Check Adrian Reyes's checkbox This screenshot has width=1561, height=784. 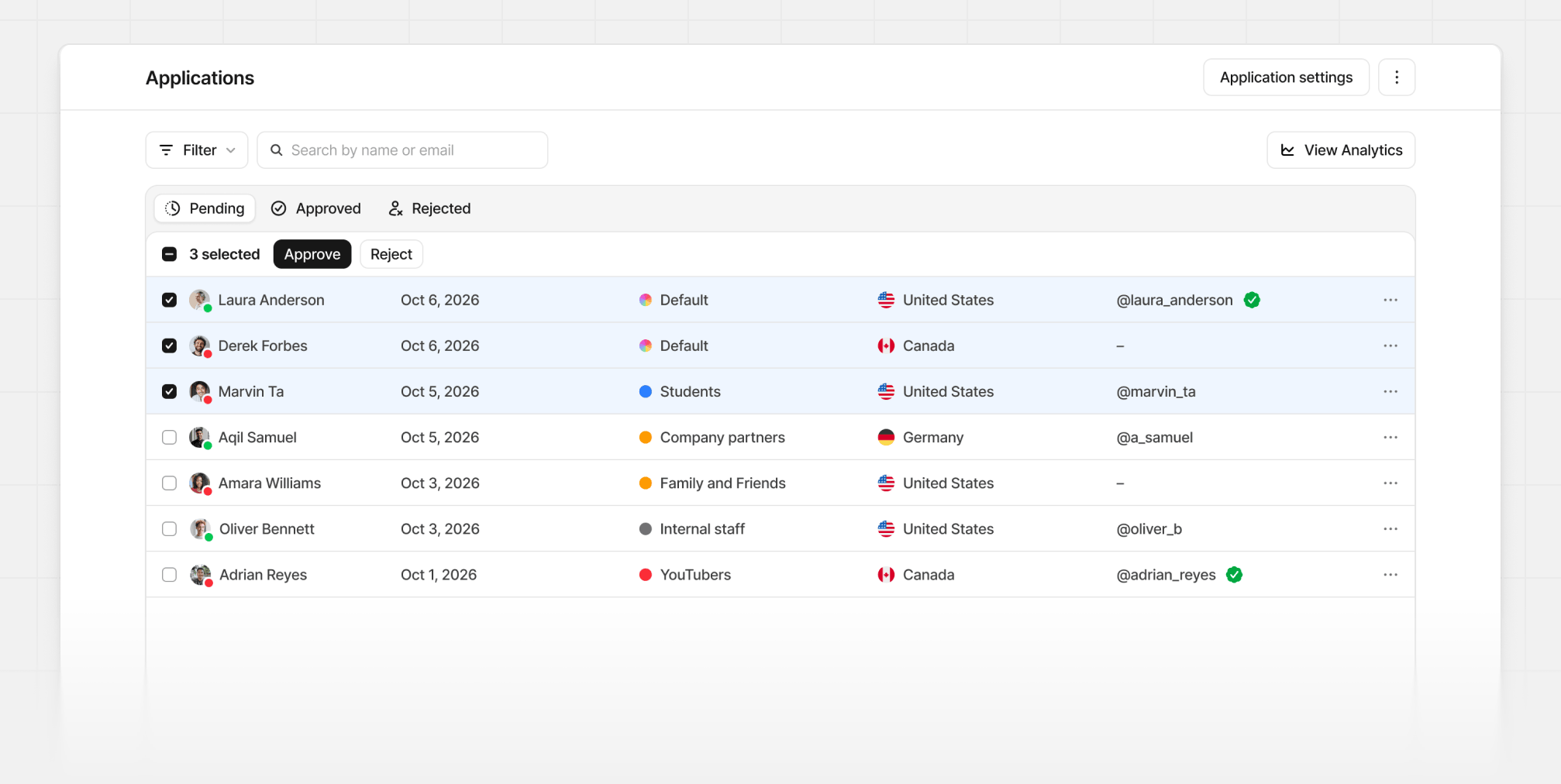(169, 574)
